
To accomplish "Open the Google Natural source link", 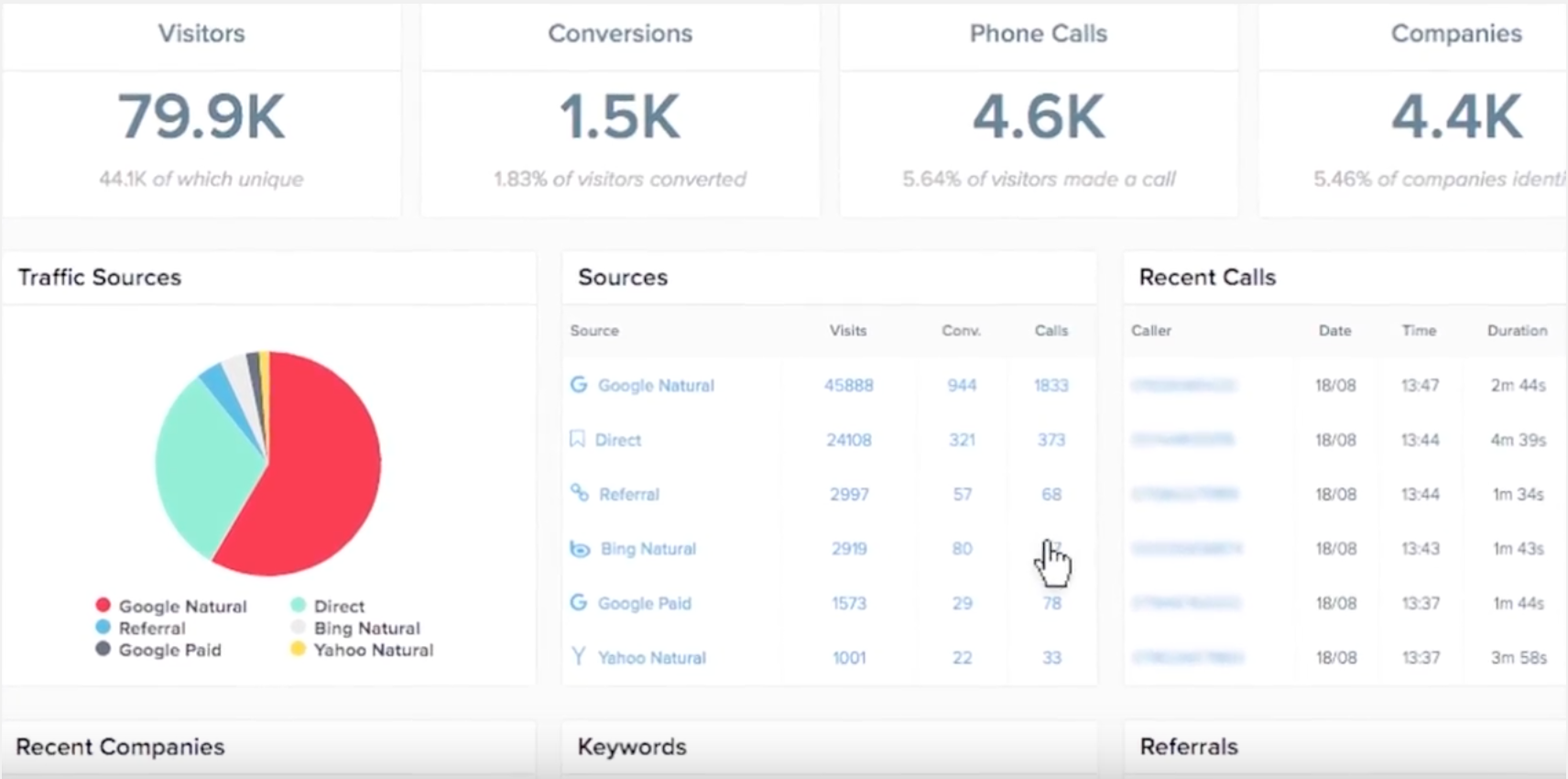I will pos(656,386).
